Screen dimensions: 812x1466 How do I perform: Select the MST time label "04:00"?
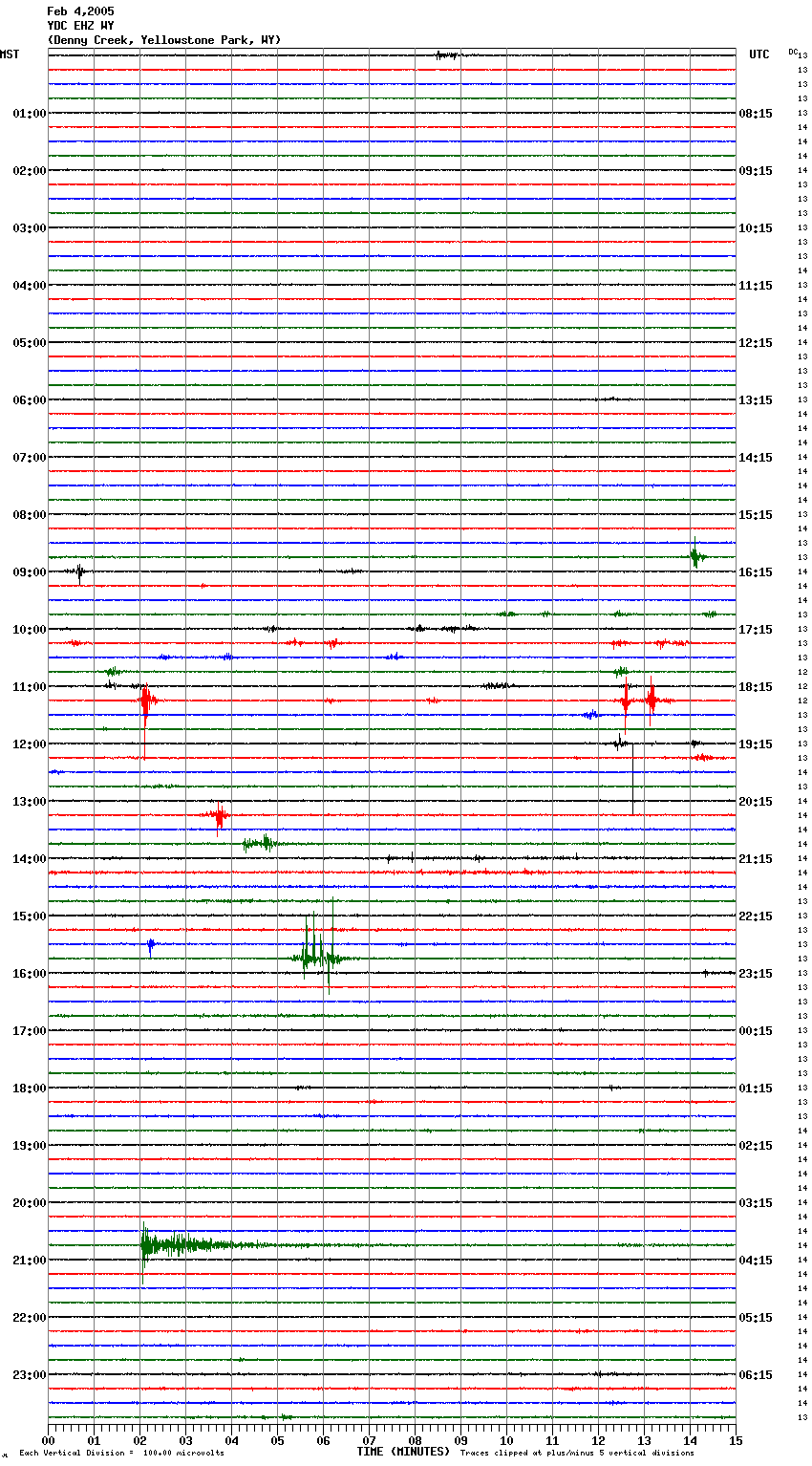pos(30,286)
